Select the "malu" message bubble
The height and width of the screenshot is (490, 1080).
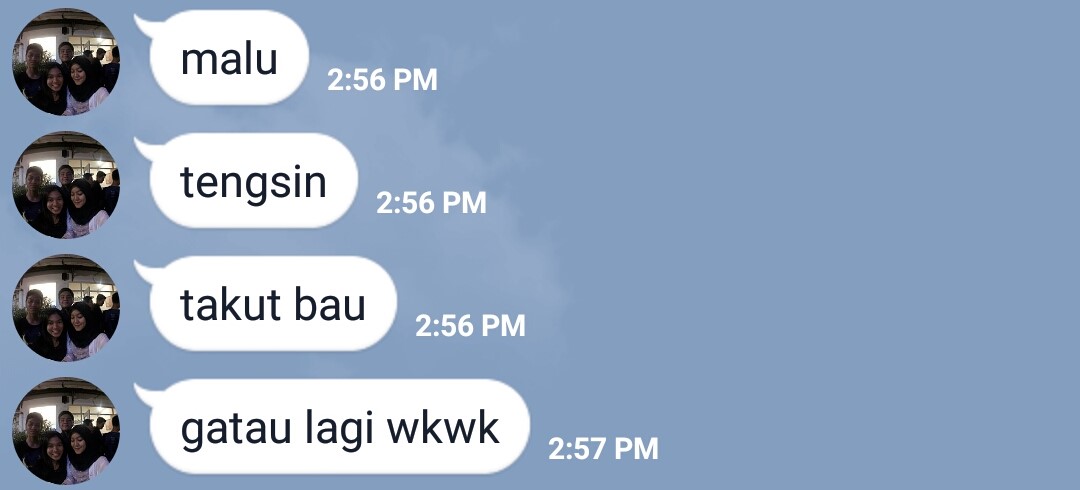tap(229, 58)
